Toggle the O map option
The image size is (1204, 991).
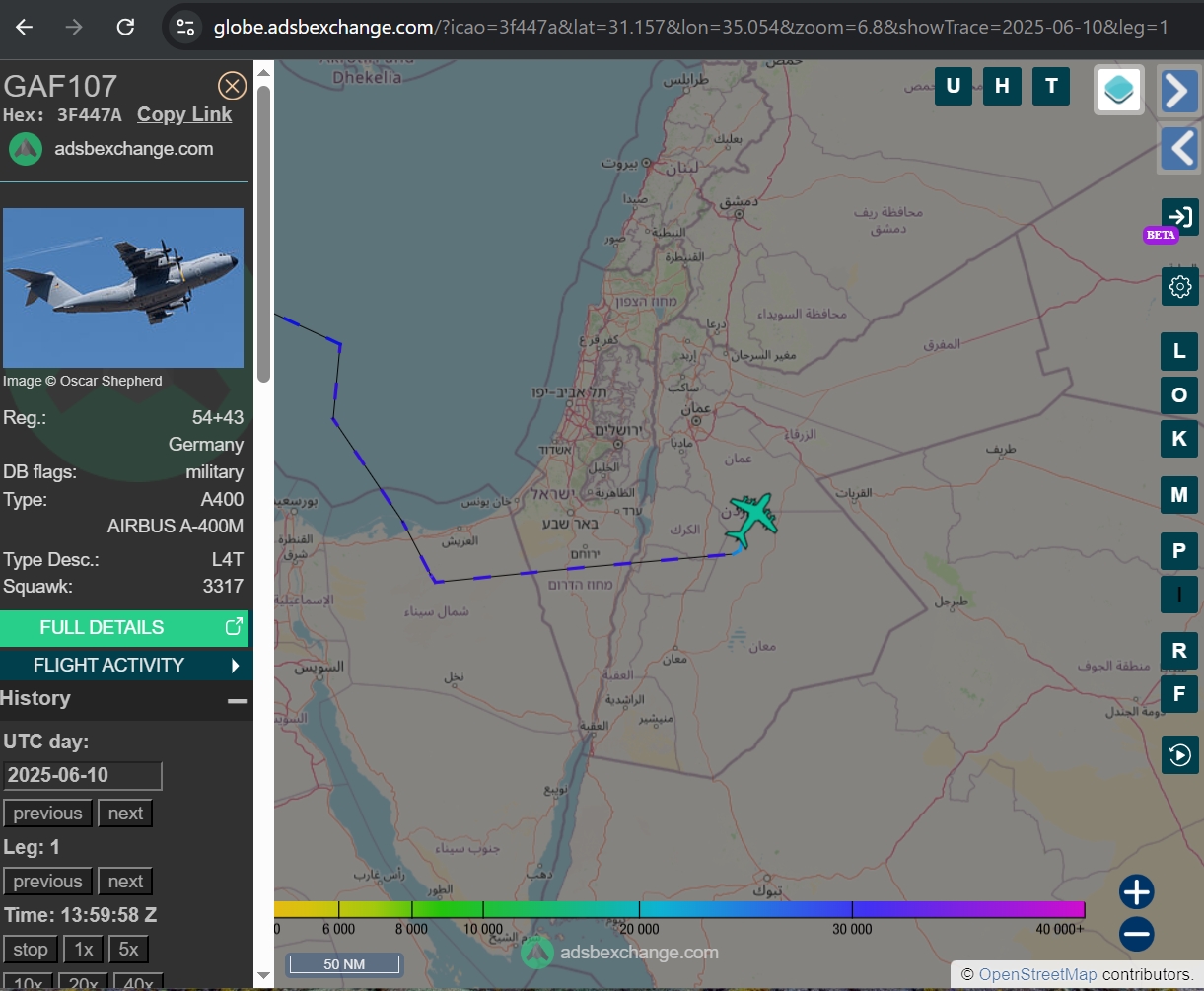coord(1179,395)
